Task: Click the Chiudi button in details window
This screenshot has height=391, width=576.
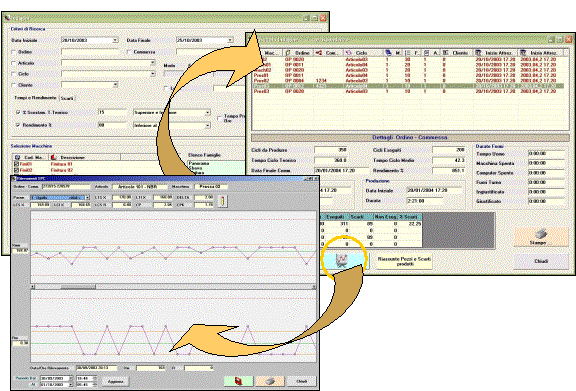Action: (x=541, y=261)
